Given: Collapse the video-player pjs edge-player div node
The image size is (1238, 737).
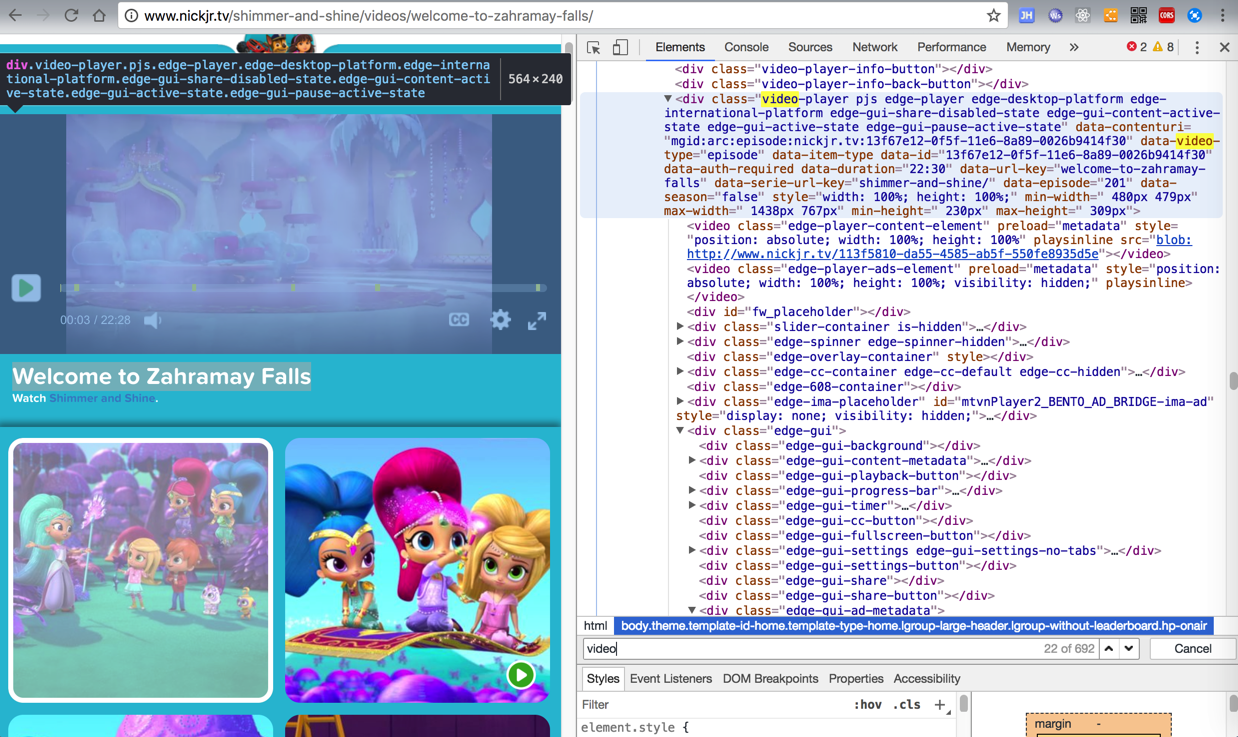Looking at the screenshot, I should click(x=668, y=99).
